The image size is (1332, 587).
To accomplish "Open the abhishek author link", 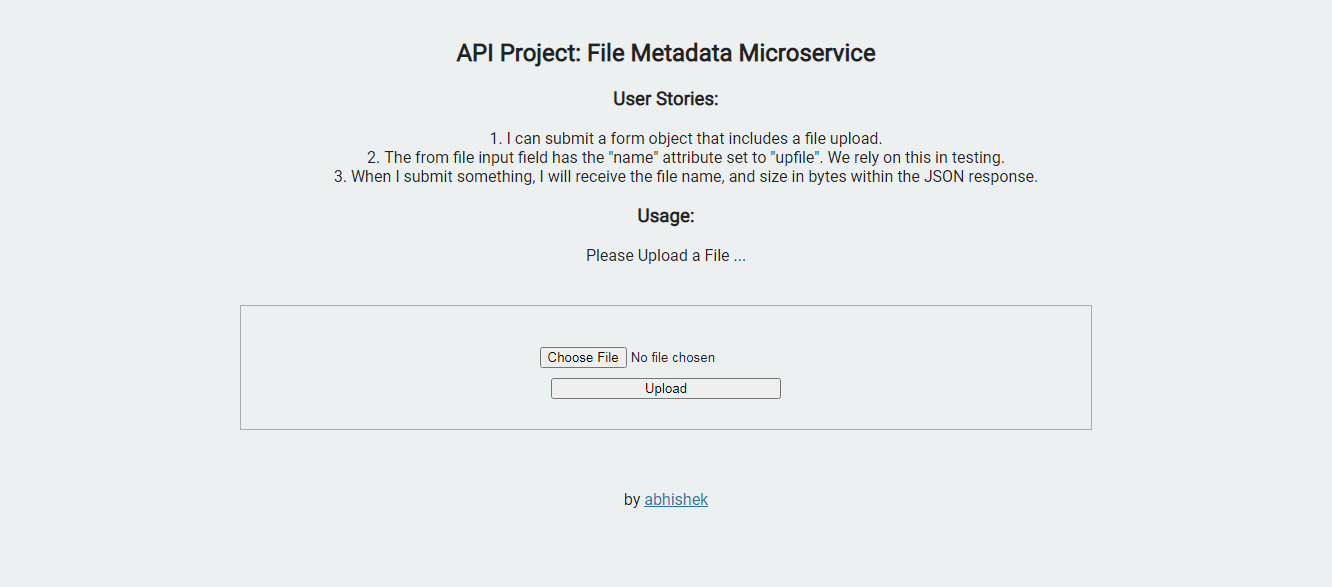I will click(676, 499).
